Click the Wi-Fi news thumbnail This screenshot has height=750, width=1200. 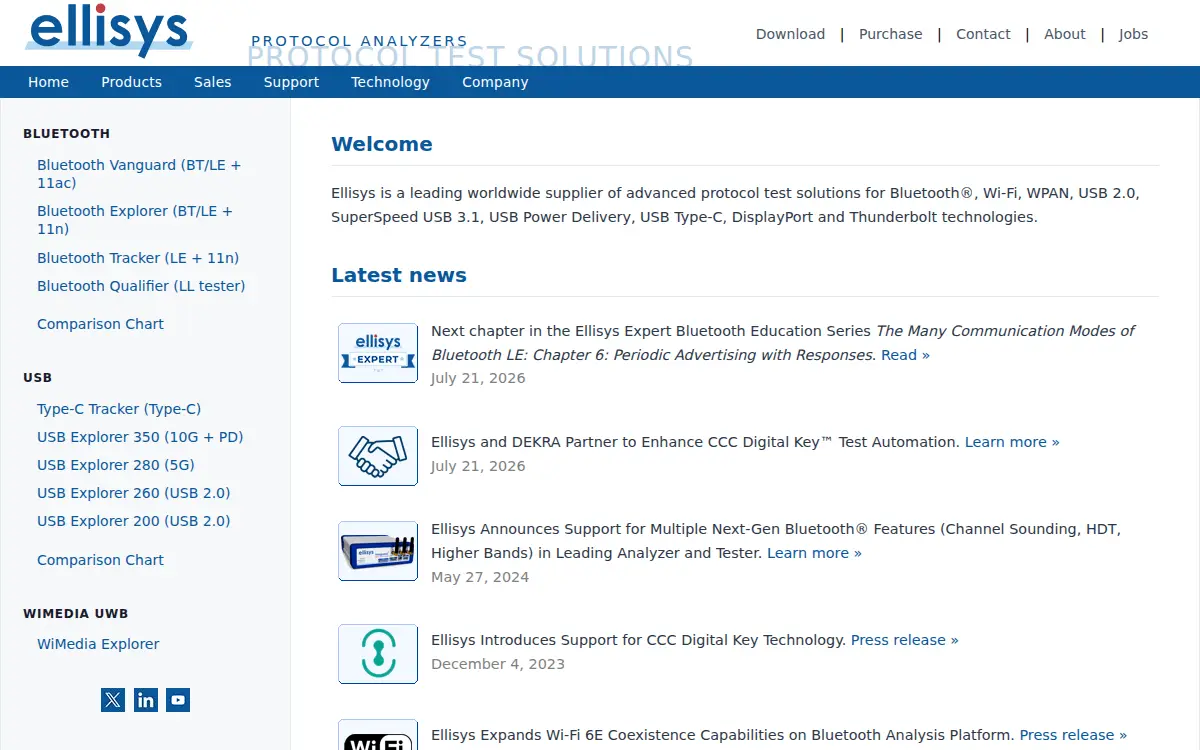tap(378, 735)
